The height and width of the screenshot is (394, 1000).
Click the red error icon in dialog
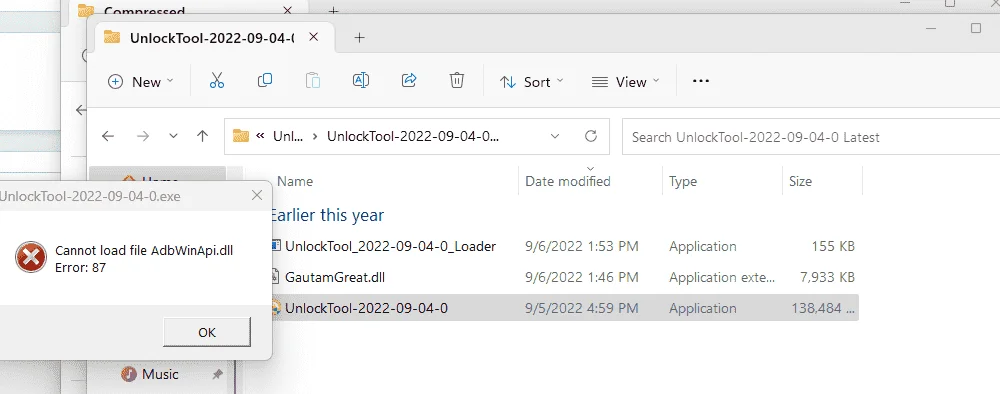click(31, 258)
